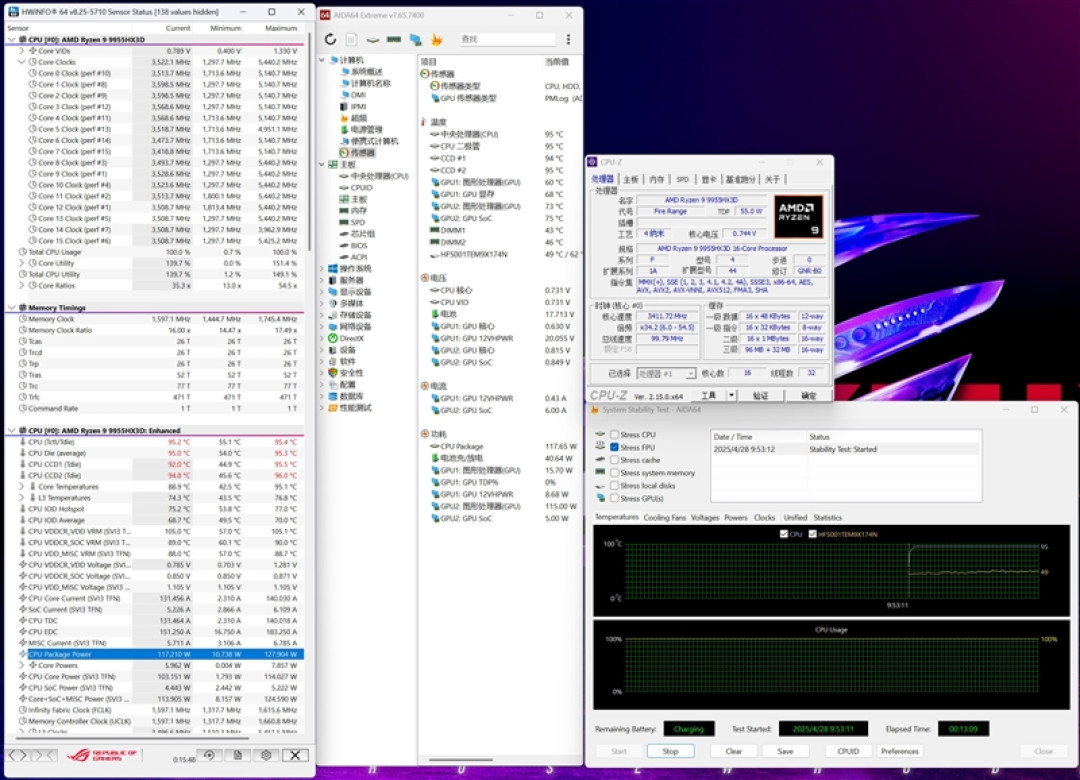Enable the Stress CPU checkbox

(614, 435)
